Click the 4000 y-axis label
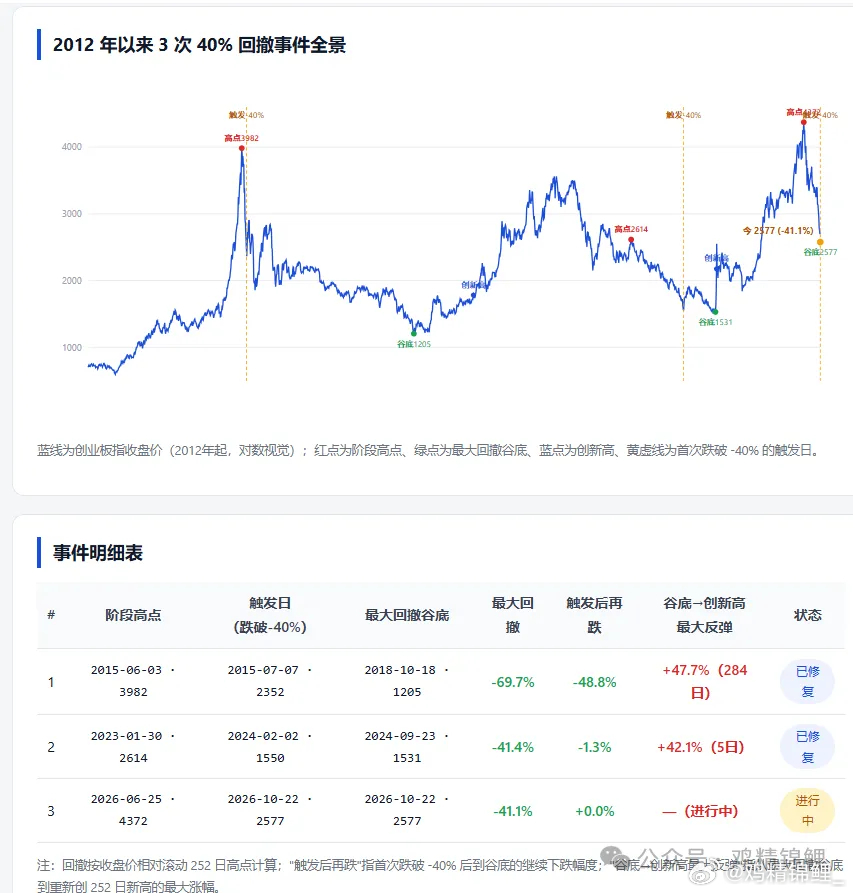Viewport: 853px width, 893px height. click(x=72, y=147)
